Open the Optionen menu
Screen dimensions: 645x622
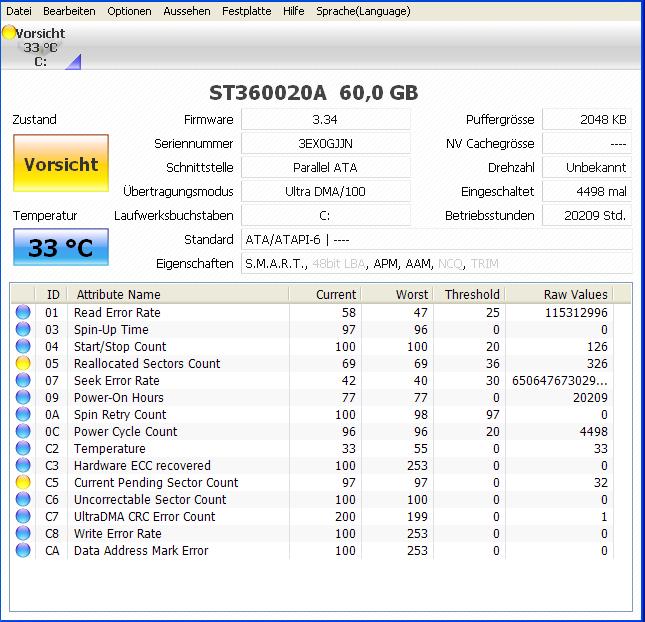point(129,11)
